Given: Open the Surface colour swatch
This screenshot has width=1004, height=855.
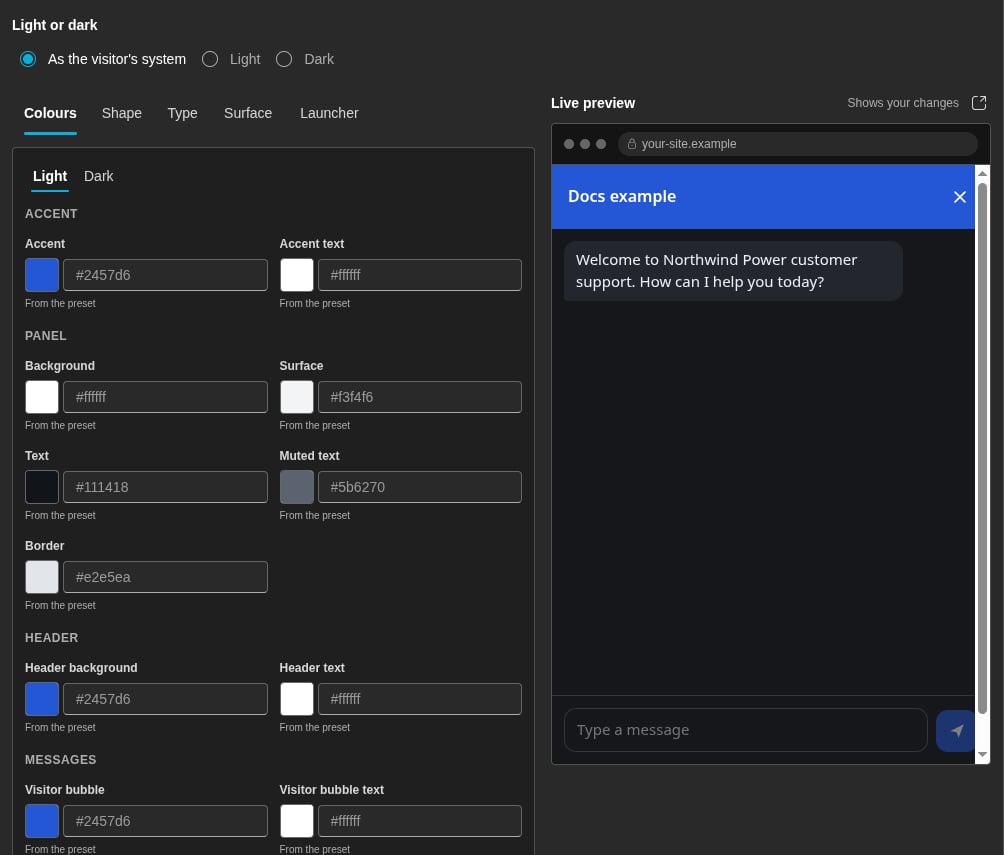Looking at the screenshot, I should [296, 397].
